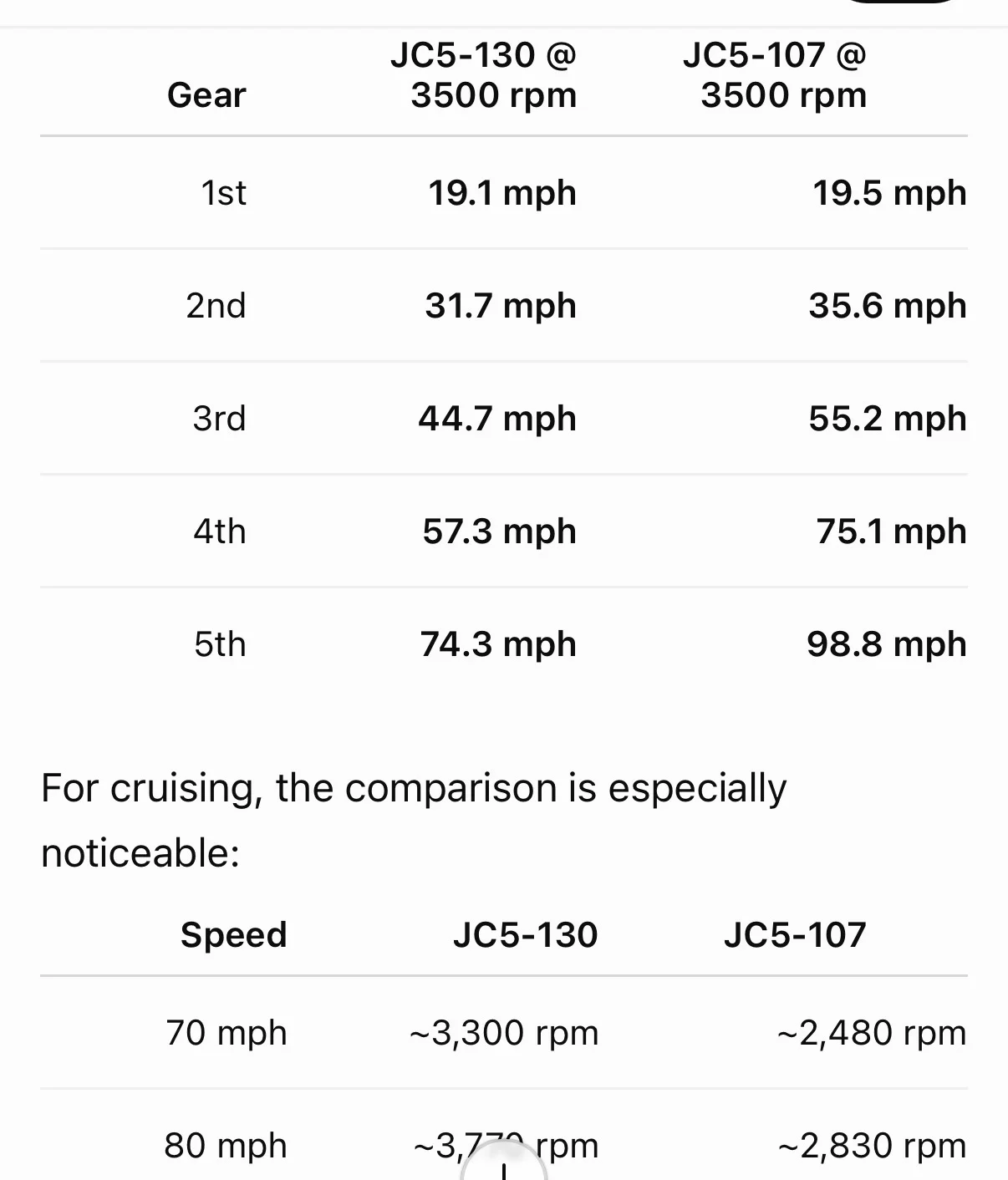Tap the scroll-to-bottom arrow button
The image size is (1008, 1180).
[x=503, y=1162]
